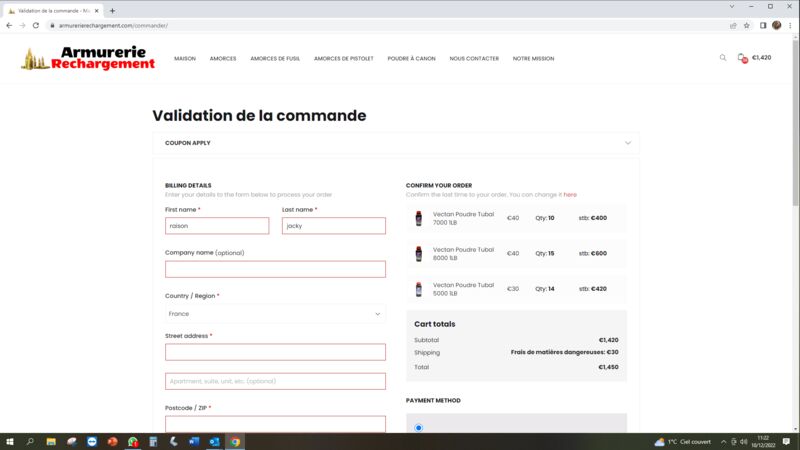This screenshot has width=800, height=450.
Task: Click Vectan Poudre Tubal 5000 1LB product name
Action: (x=463, y=289)
